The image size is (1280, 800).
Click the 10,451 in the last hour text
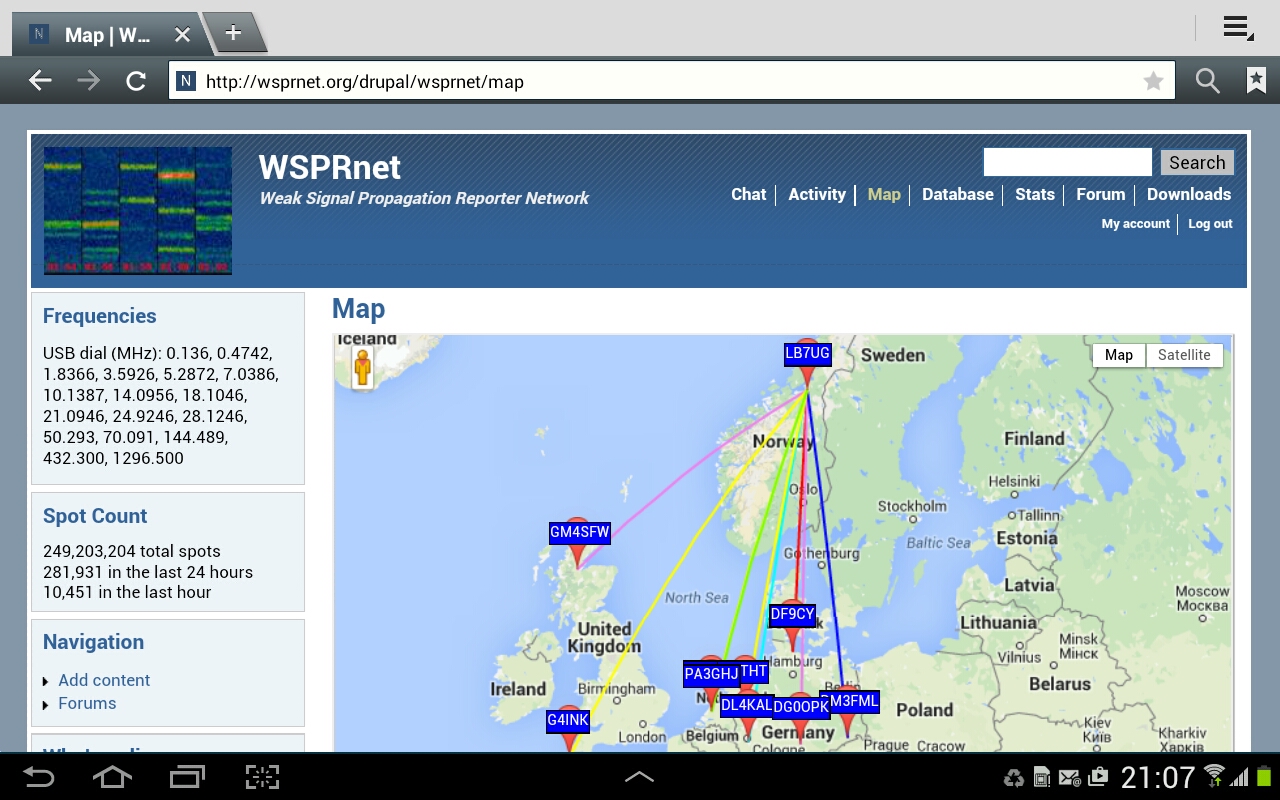click(127, 592)
